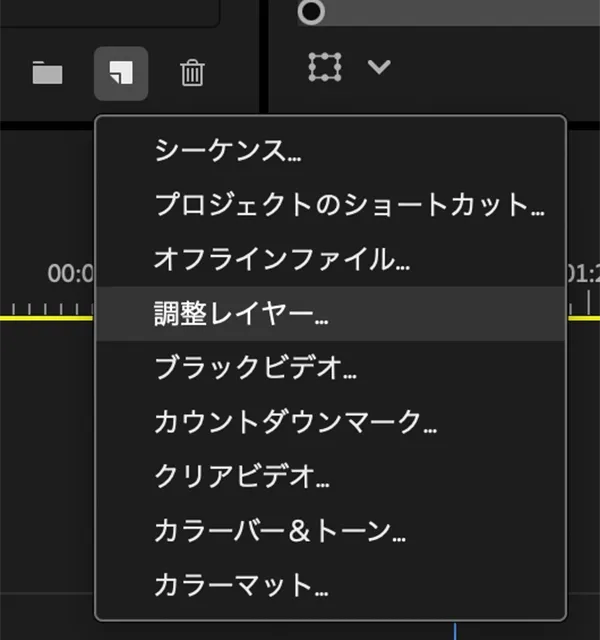Choose シーケンス... from the menu
This screenshot has width=600, height=640.
tap(330, 151)
